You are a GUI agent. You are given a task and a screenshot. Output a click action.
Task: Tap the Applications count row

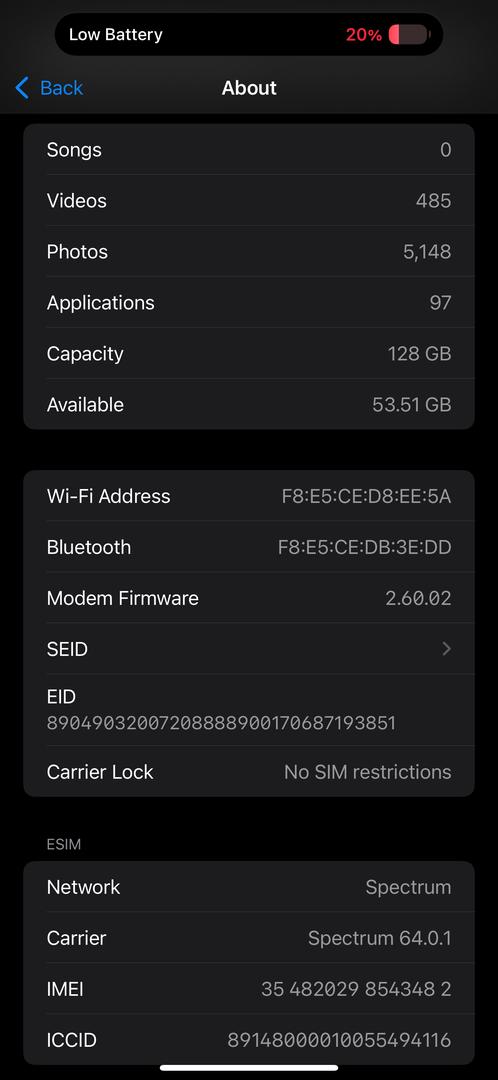249,302
